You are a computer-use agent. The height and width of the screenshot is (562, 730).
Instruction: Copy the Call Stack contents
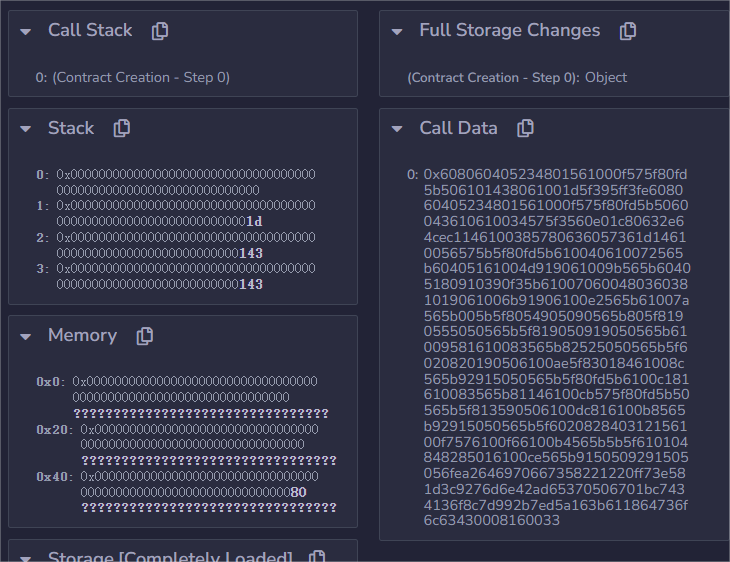tap(160, 31)
